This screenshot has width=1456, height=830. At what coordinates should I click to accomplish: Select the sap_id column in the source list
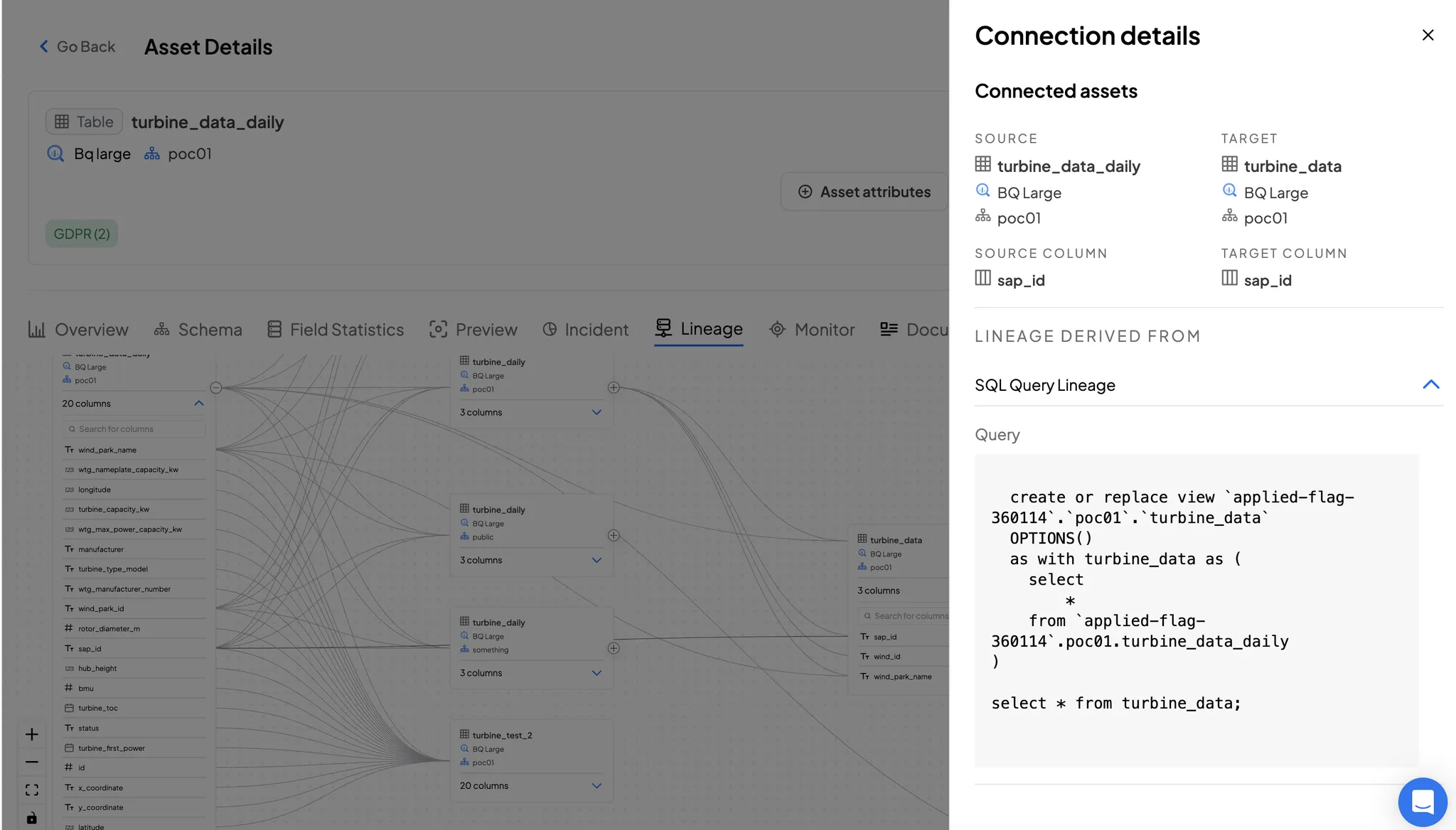90,648
